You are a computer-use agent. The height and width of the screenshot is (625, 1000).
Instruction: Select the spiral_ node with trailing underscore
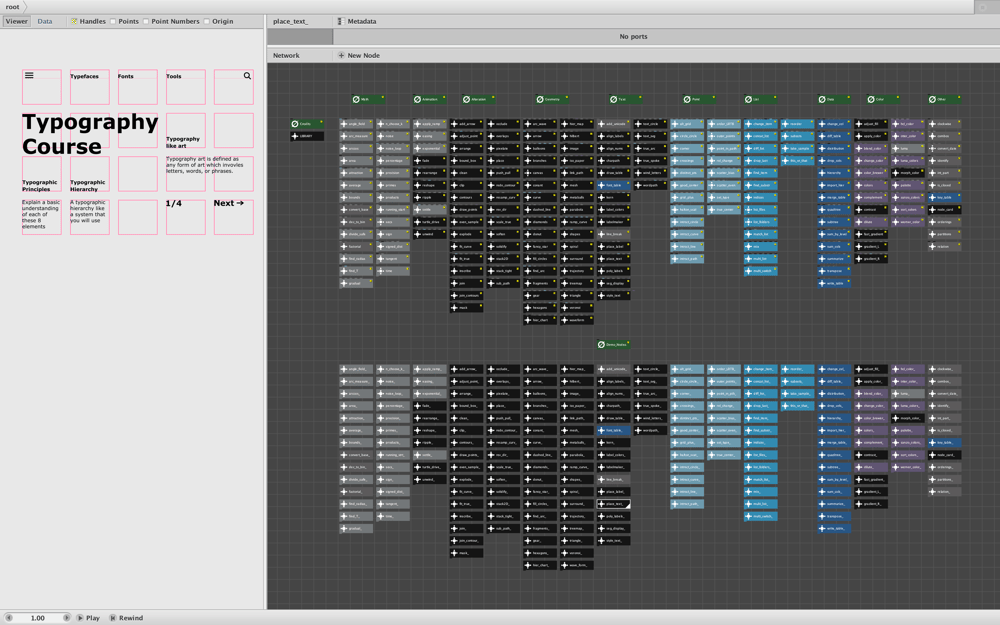(577, 492)
